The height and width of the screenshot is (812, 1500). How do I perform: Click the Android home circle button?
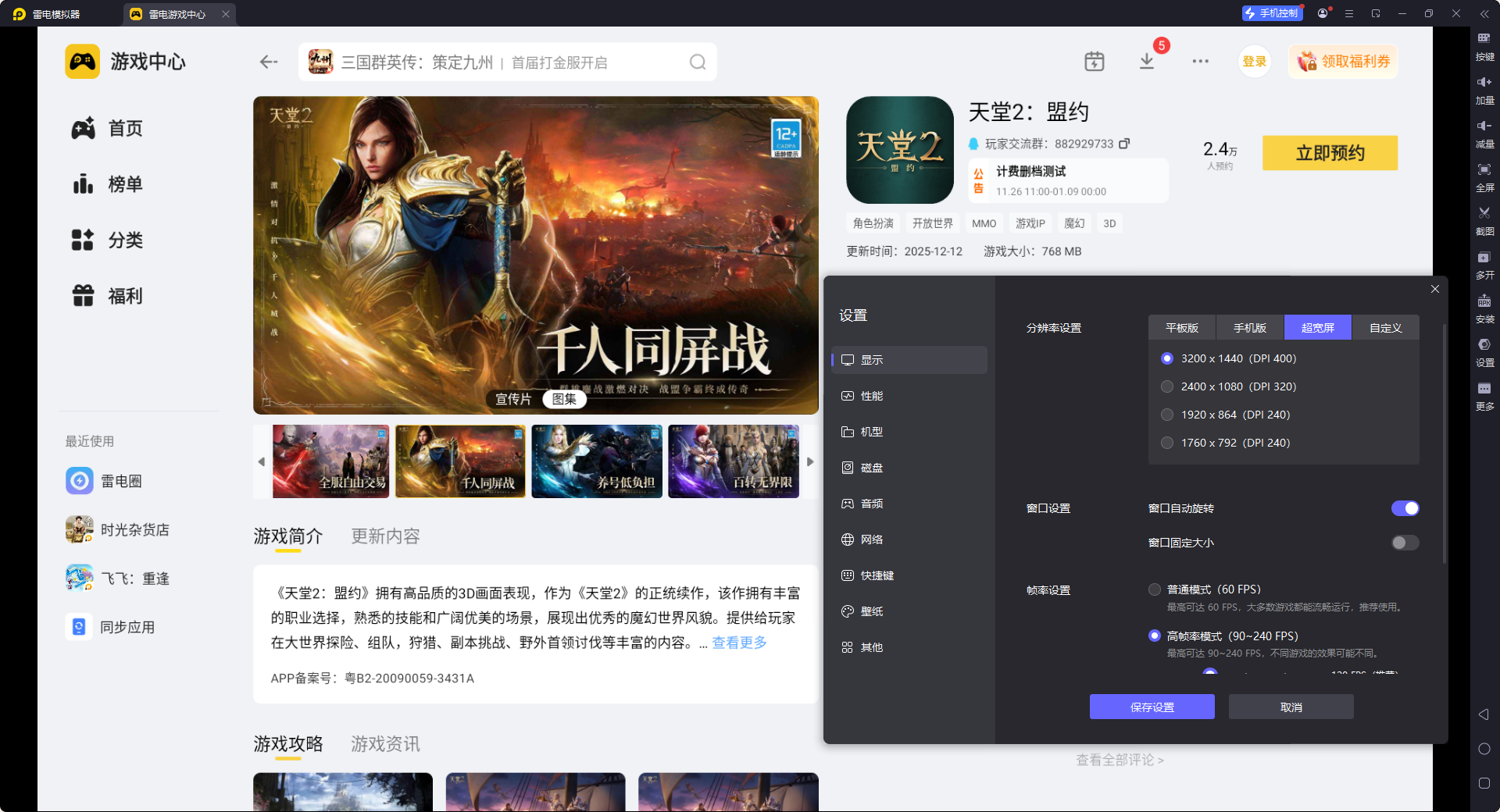[1484, 749]
